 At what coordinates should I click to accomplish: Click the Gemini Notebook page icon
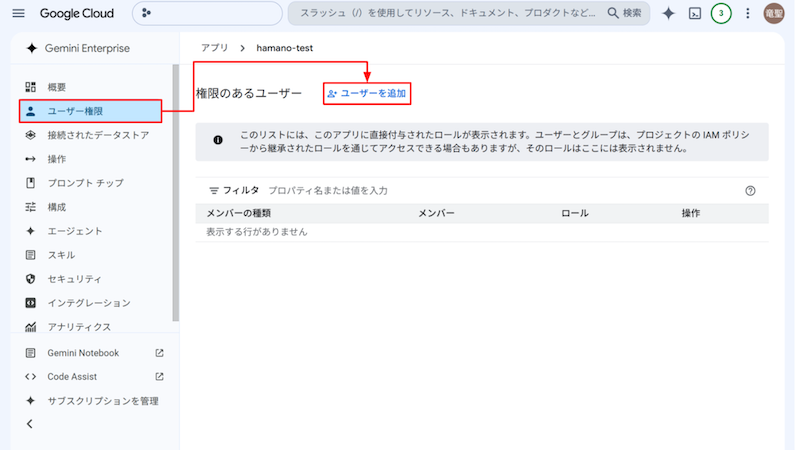[x=31, y=353]
